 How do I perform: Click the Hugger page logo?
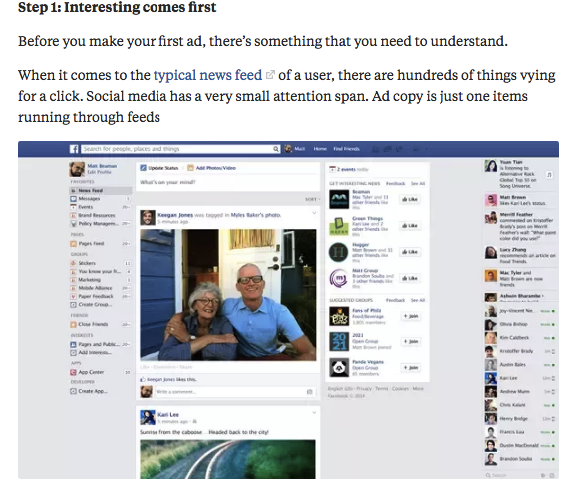pos(339,252)
